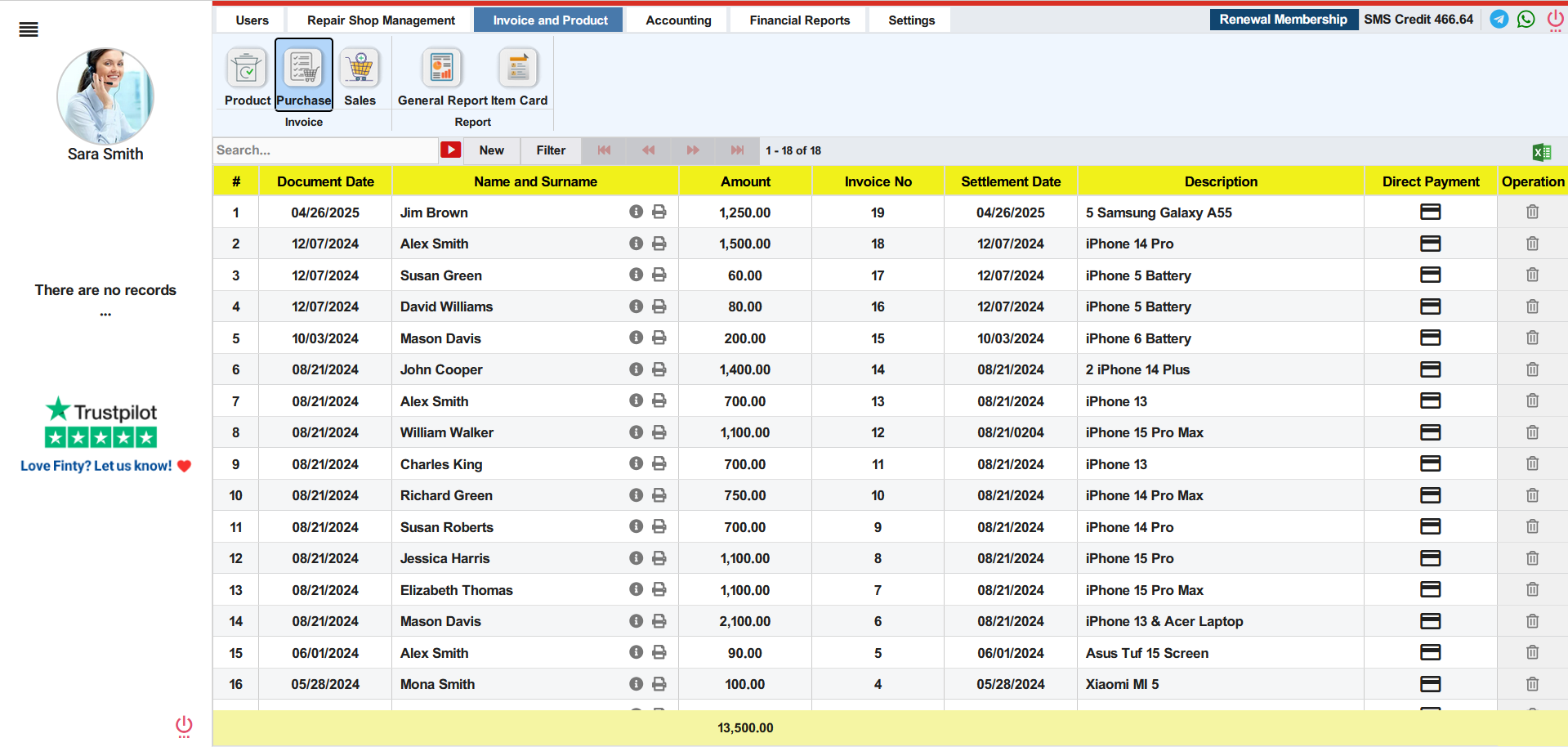Delete the Jim Brown invoice row
Image resolution: width=1568 pixels, height=747 pixels.
click(1532, 212)
